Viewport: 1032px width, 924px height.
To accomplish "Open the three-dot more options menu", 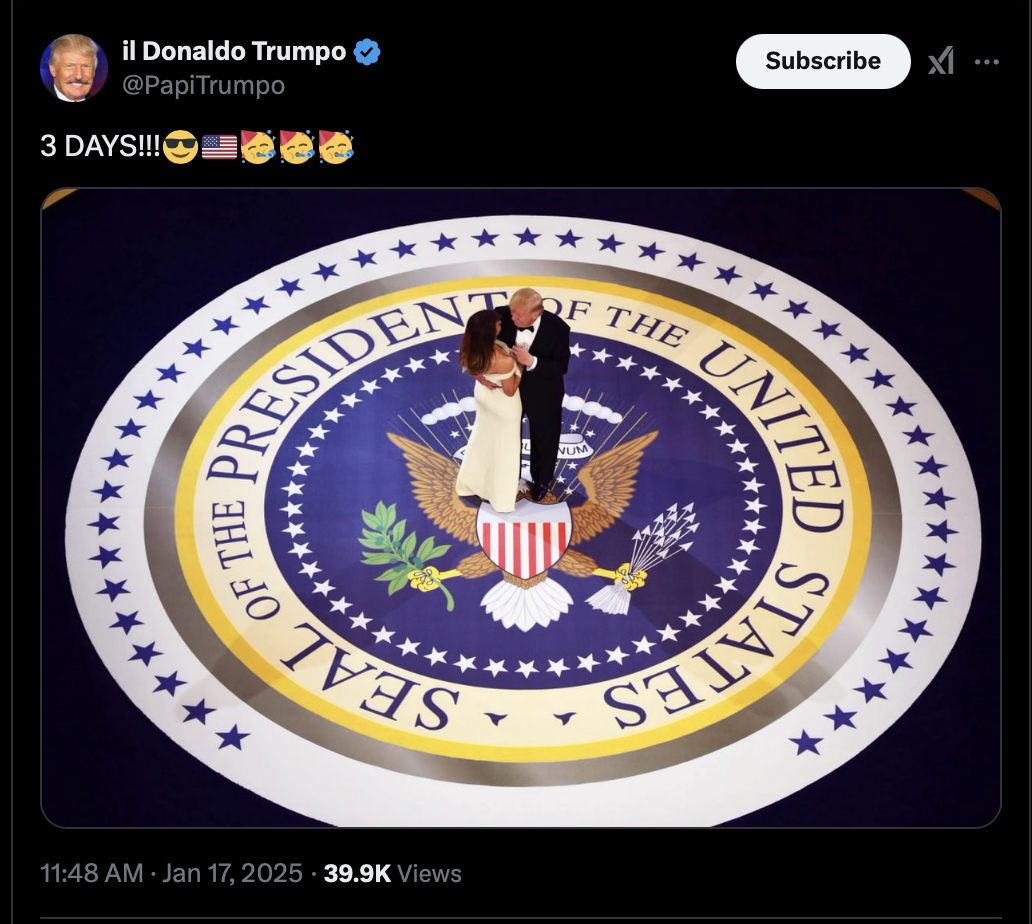I will (987, 62).
